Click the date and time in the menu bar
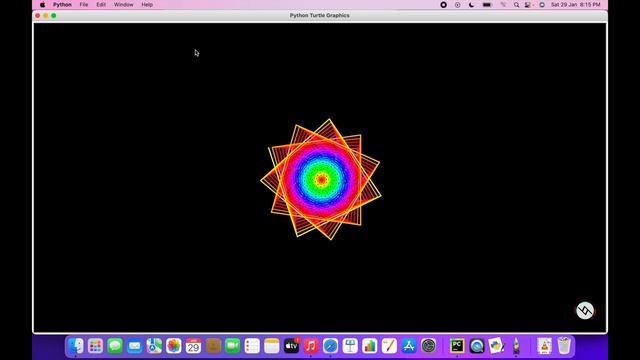Screen dimensions: 640x360 576,5
